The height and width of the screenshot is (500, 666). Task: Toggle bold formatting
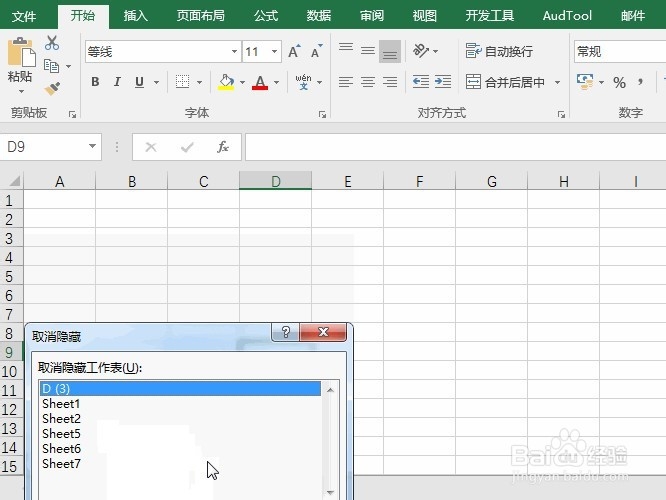pos(95,82)
